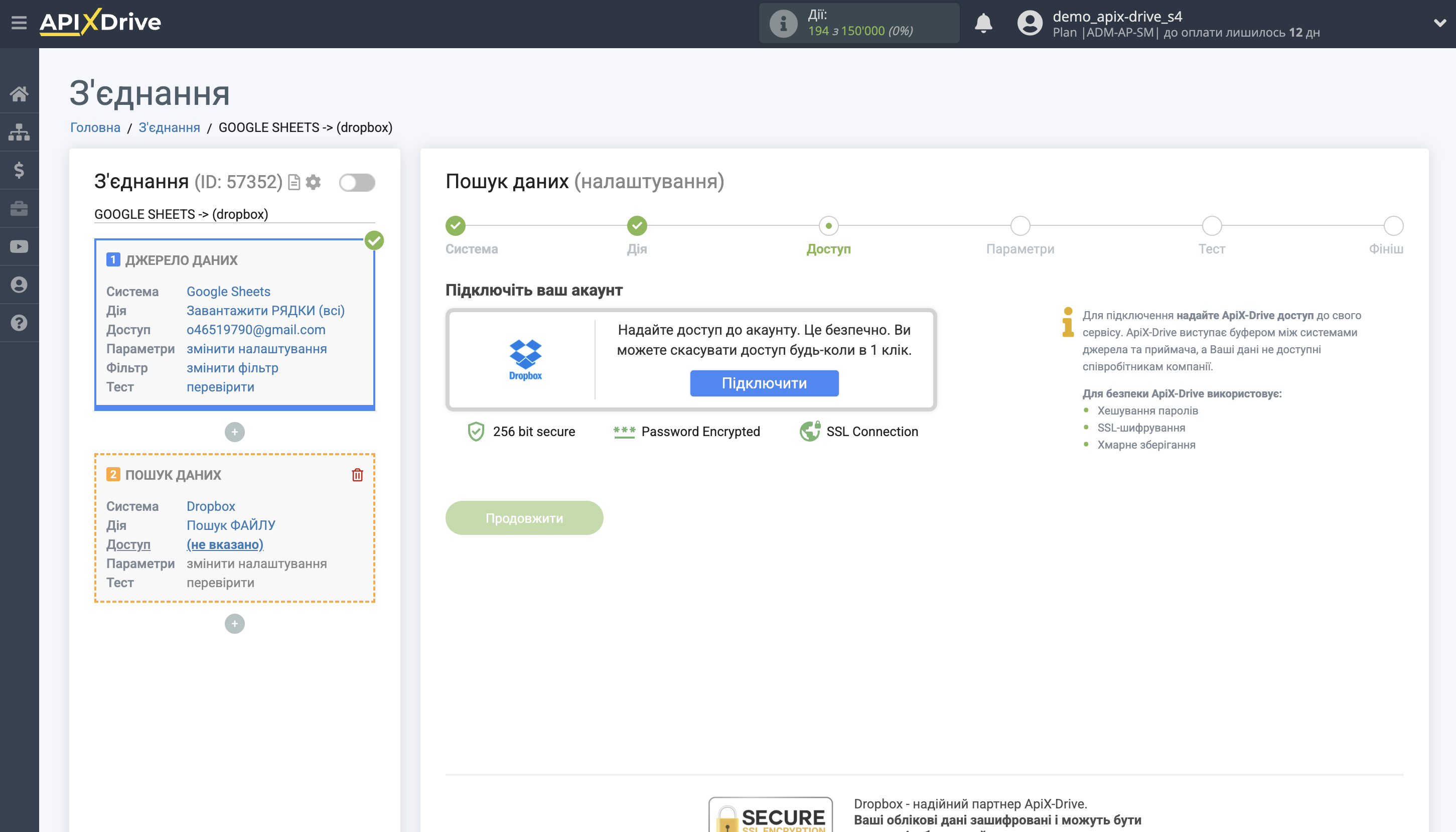The width and height of the screenshot is (1456, 832).
Task: Open the "(не вказано)" access link
Action: pos(225,544)
